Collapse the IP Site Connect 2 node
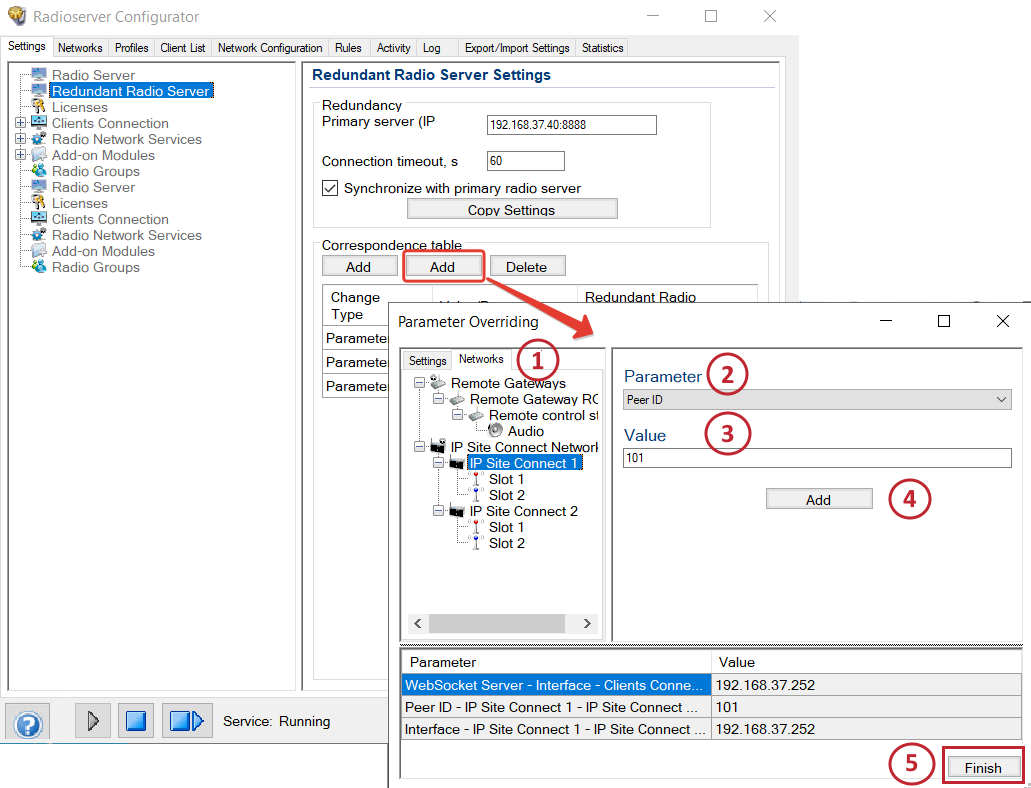 click(x=438, y=511)
